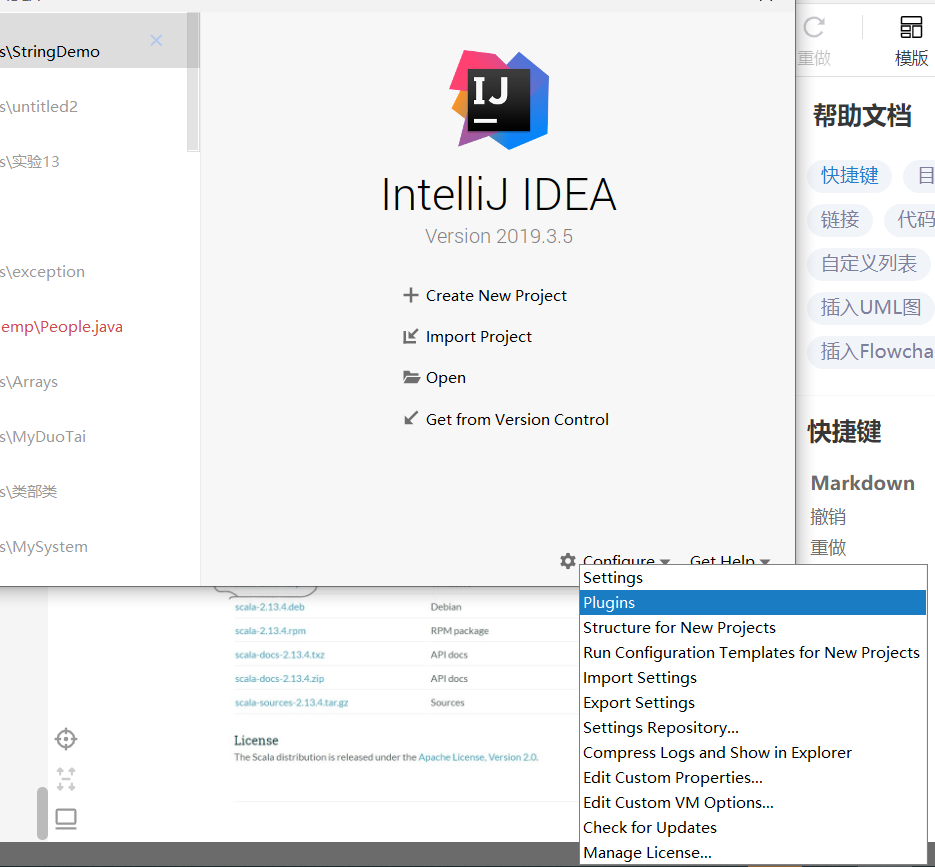
Task: Click the redo (重做) icon in editor toolbar
Action: click(x=814, y=28)
